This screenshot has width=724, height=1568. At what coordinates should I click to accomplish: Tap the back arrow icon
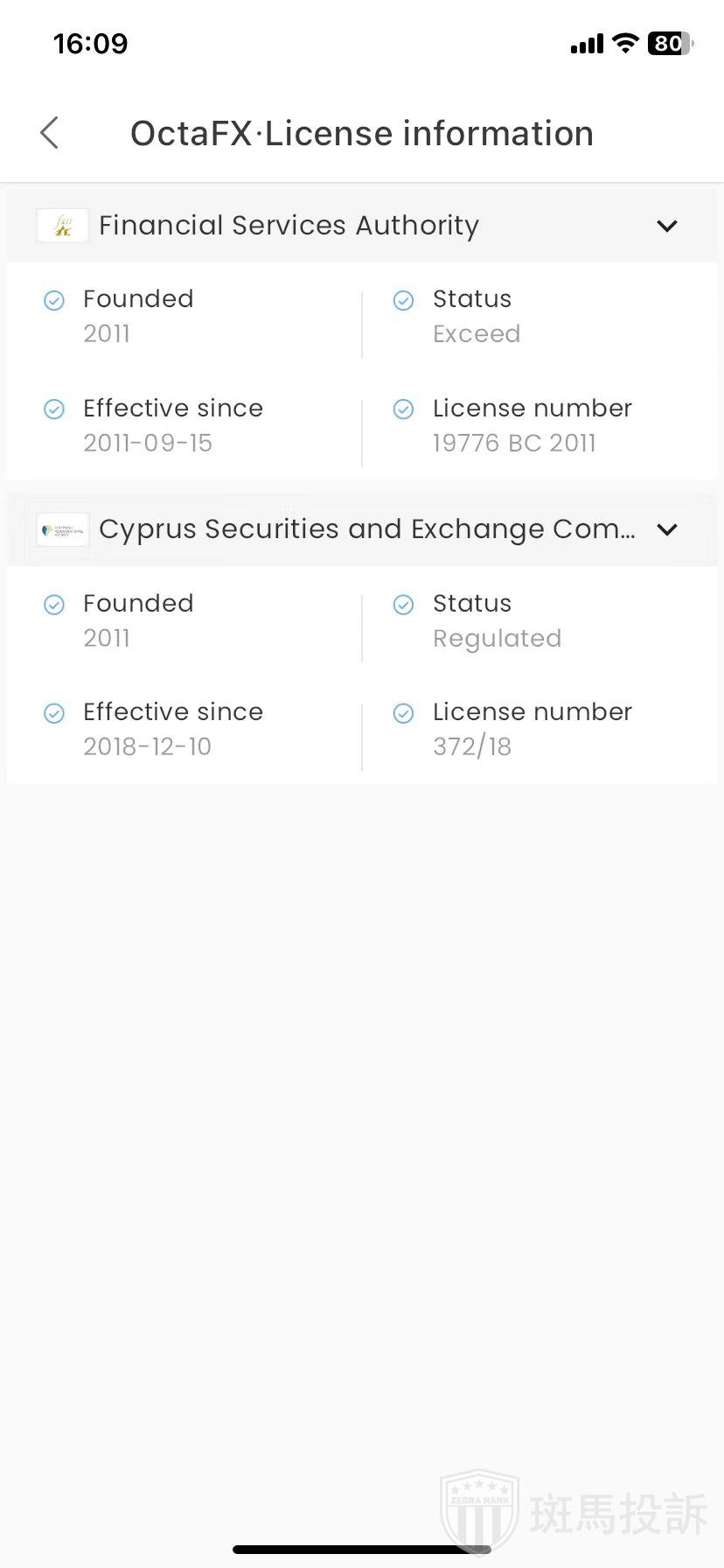(50, 133)
